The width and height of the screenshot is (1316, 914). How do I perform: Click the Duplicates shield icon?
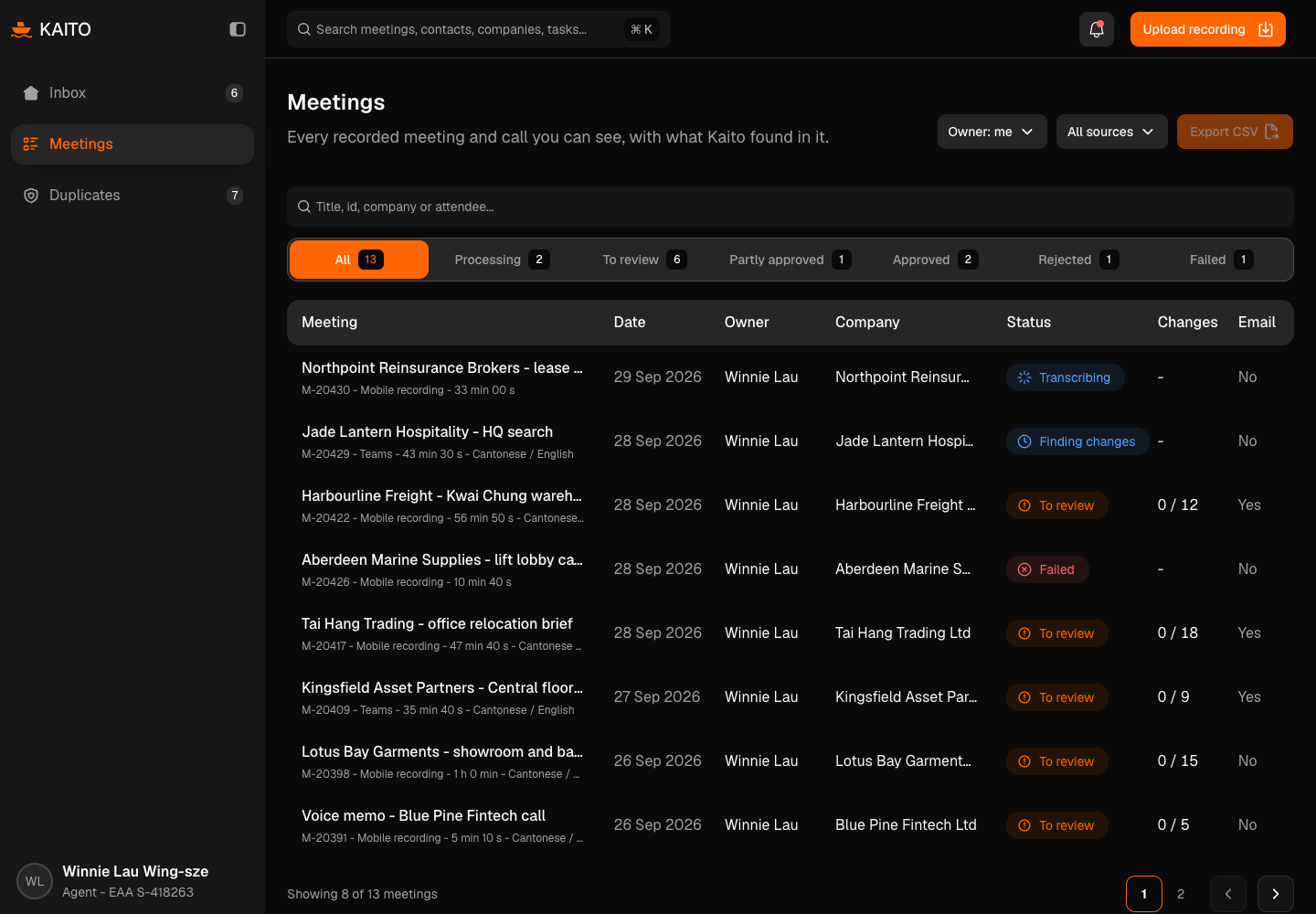tap(31, 196)
